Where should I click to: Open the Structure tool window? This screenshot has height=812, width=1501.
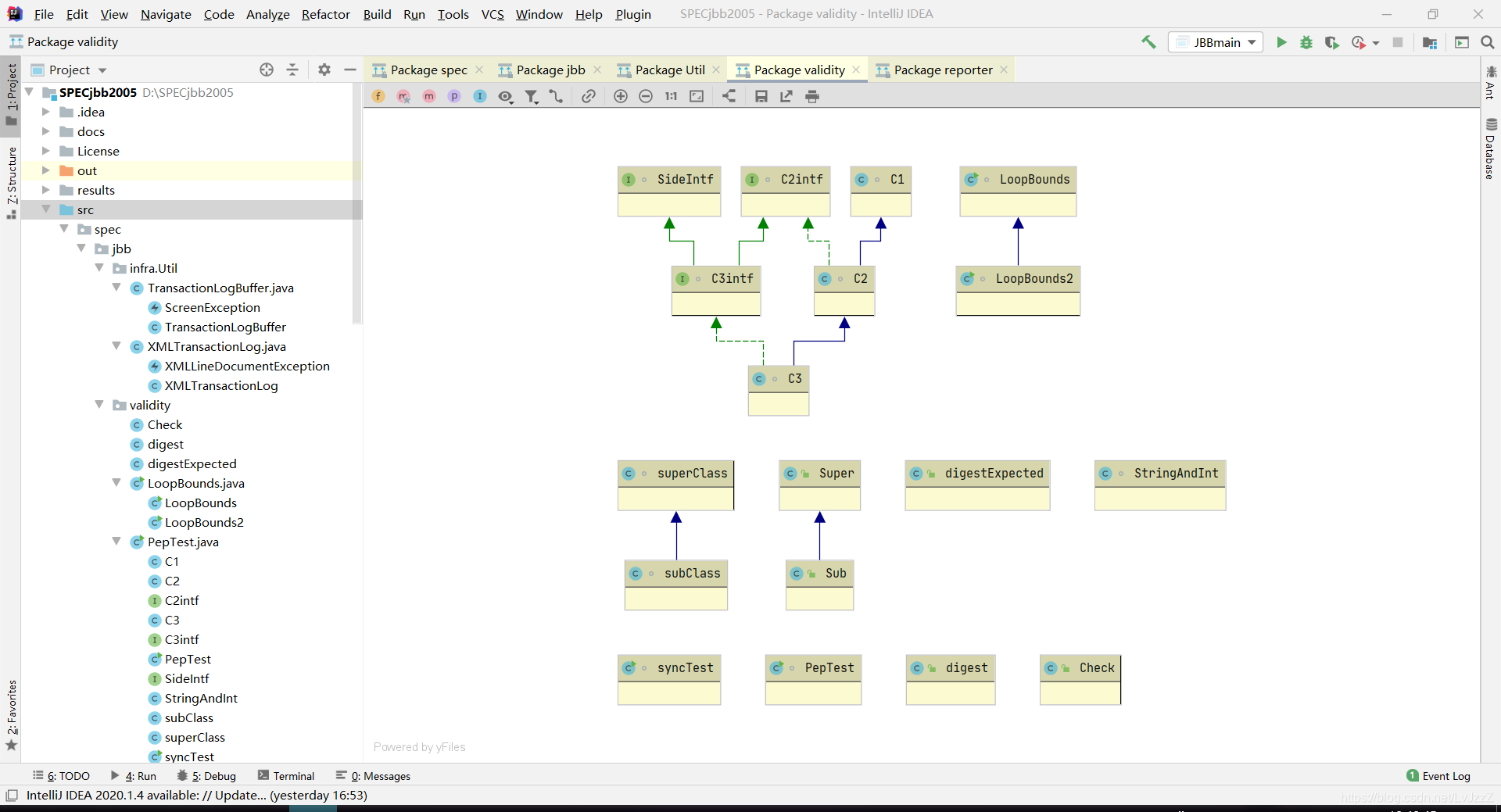click(11, 183)
